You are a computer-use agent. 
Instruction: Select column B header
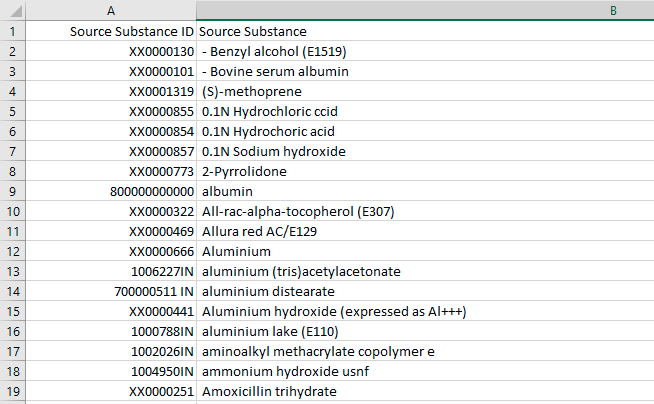click(425, 10)
